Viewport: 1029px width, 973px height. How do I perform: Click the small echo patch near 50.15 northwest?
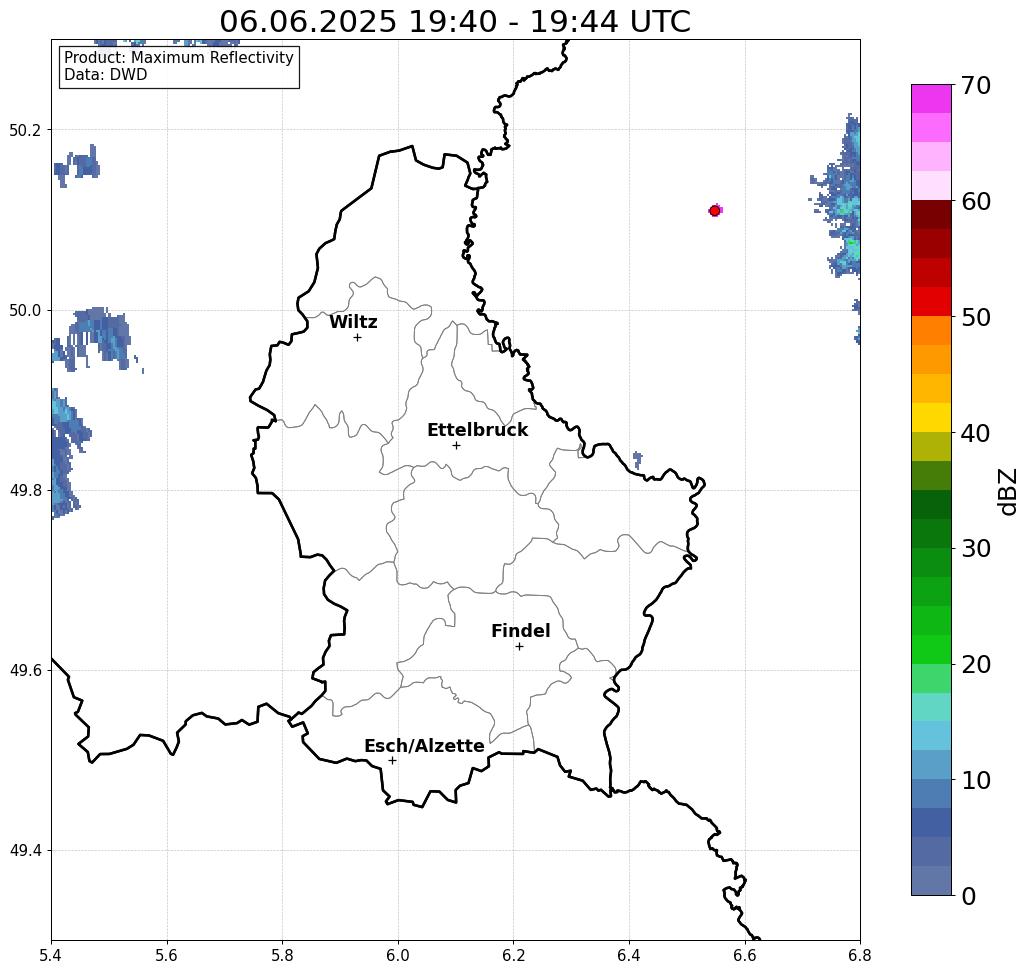77,165
